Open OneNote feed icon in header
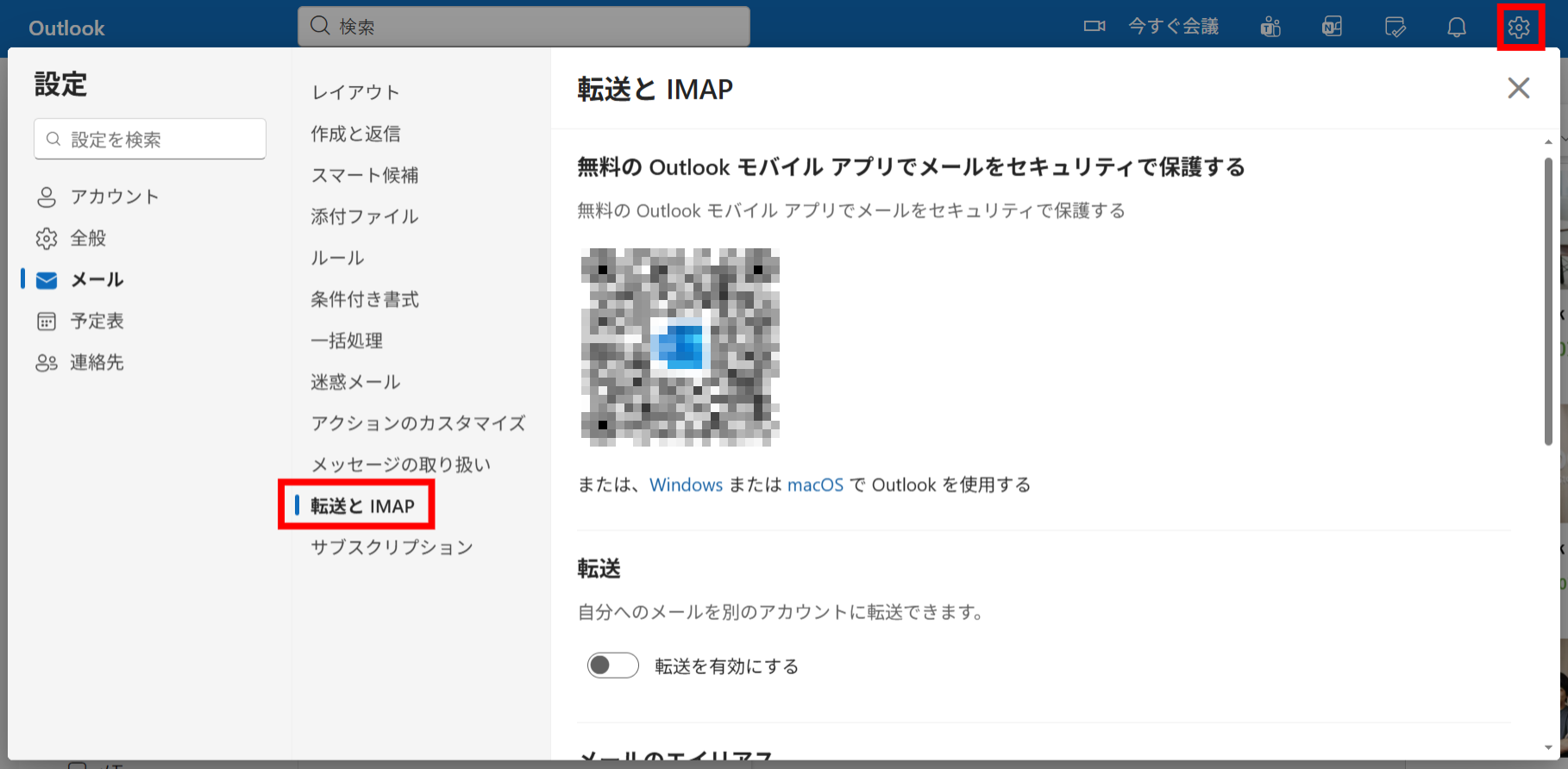 tap(1332, 28)
